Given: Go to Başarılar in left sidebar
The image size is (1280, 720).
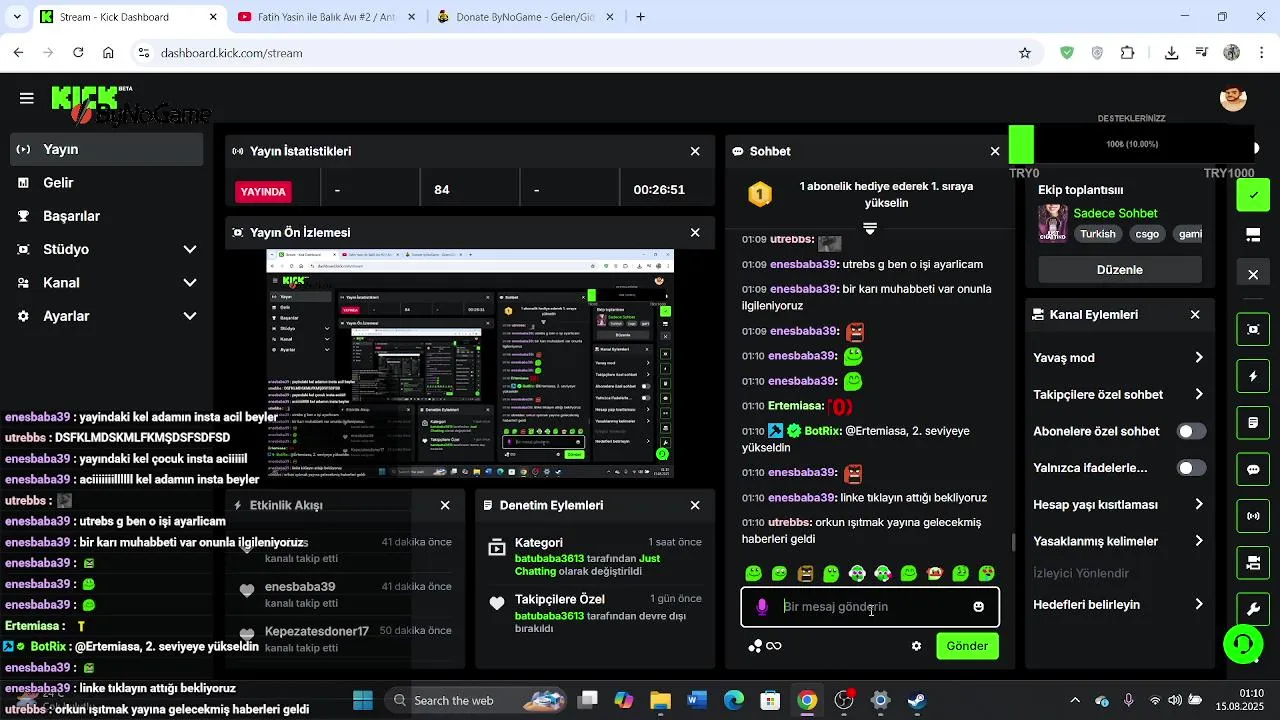Looking at the screenshot, I should point(106,216).
